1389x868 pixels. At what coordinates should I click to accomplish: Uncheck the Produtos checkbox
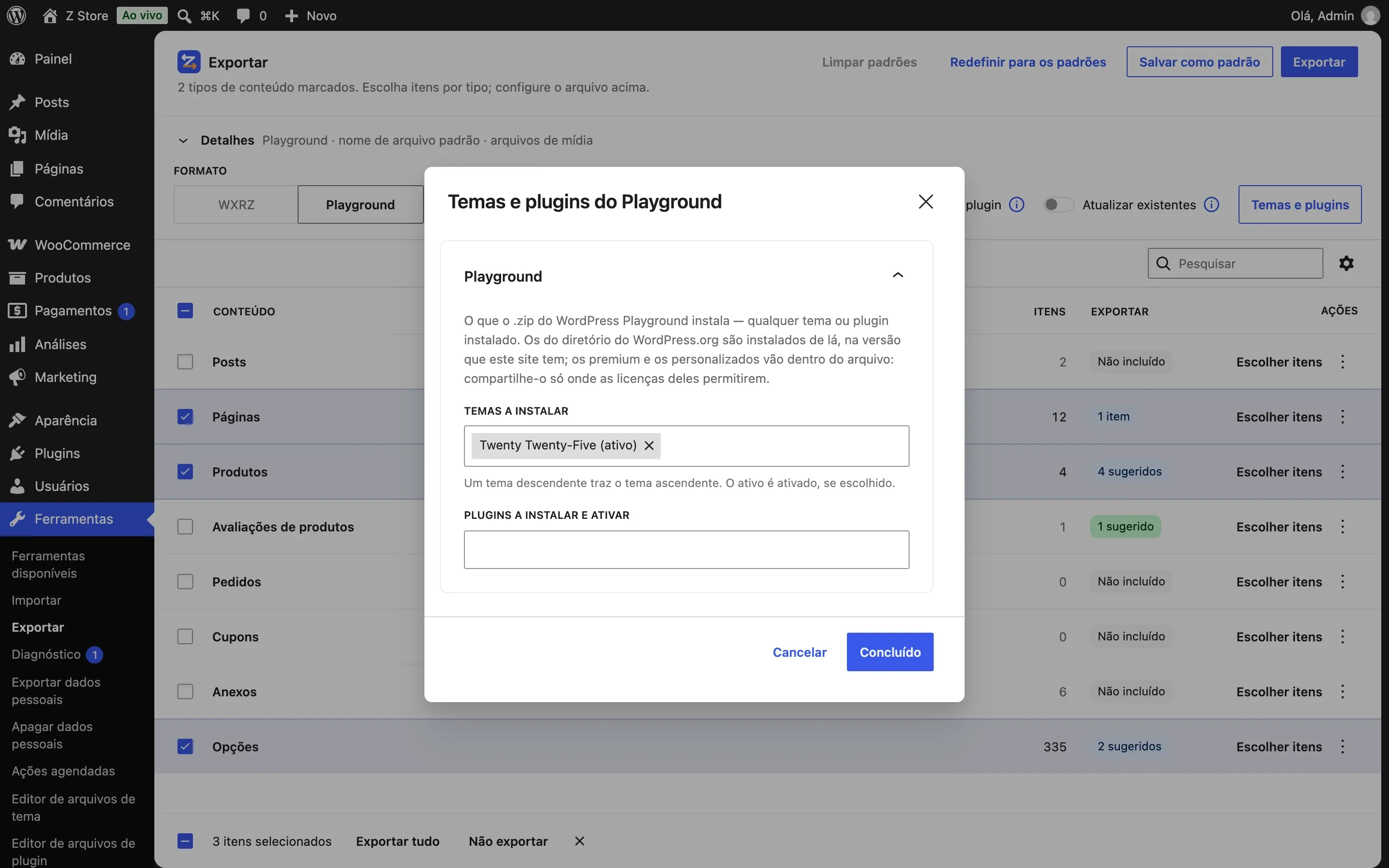[185, 472]
